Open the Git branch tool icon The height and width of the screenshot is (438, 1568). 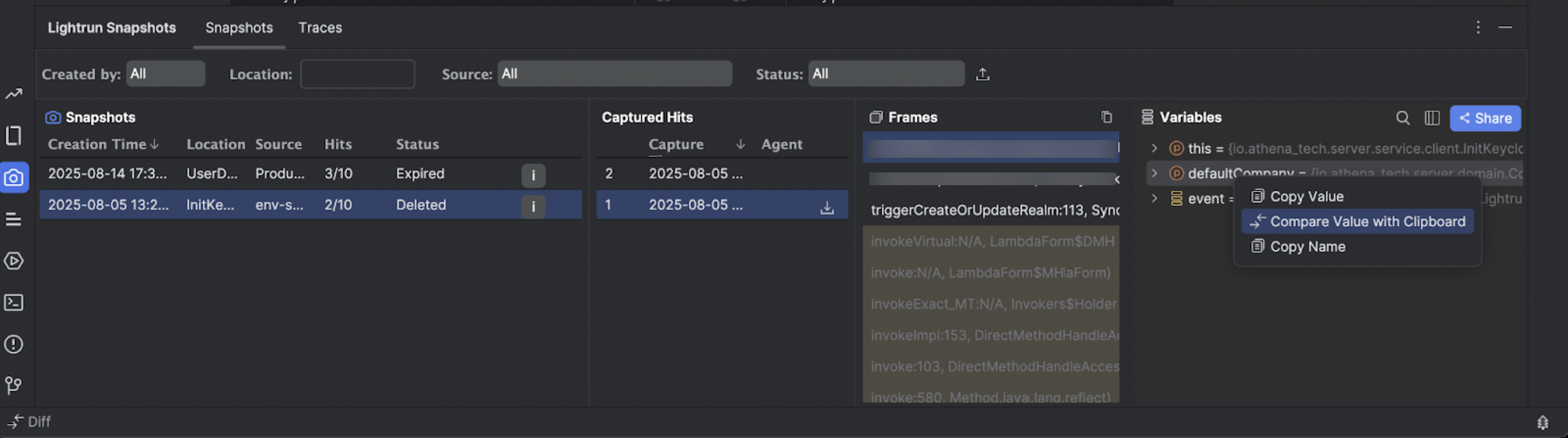click(14, 385)
